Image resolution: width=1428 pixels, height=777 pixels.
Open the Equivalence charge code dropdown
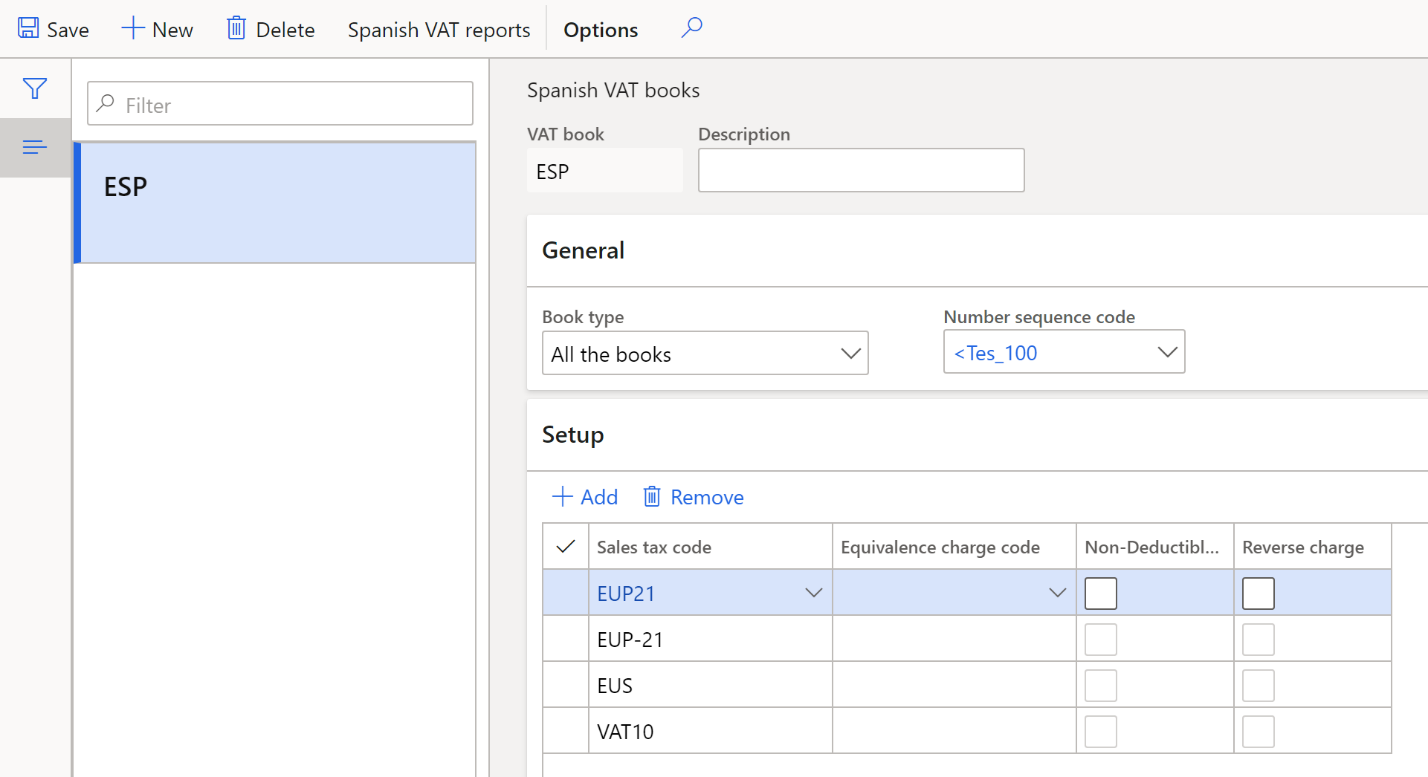pyautogui.click(x=1058, y=593)
